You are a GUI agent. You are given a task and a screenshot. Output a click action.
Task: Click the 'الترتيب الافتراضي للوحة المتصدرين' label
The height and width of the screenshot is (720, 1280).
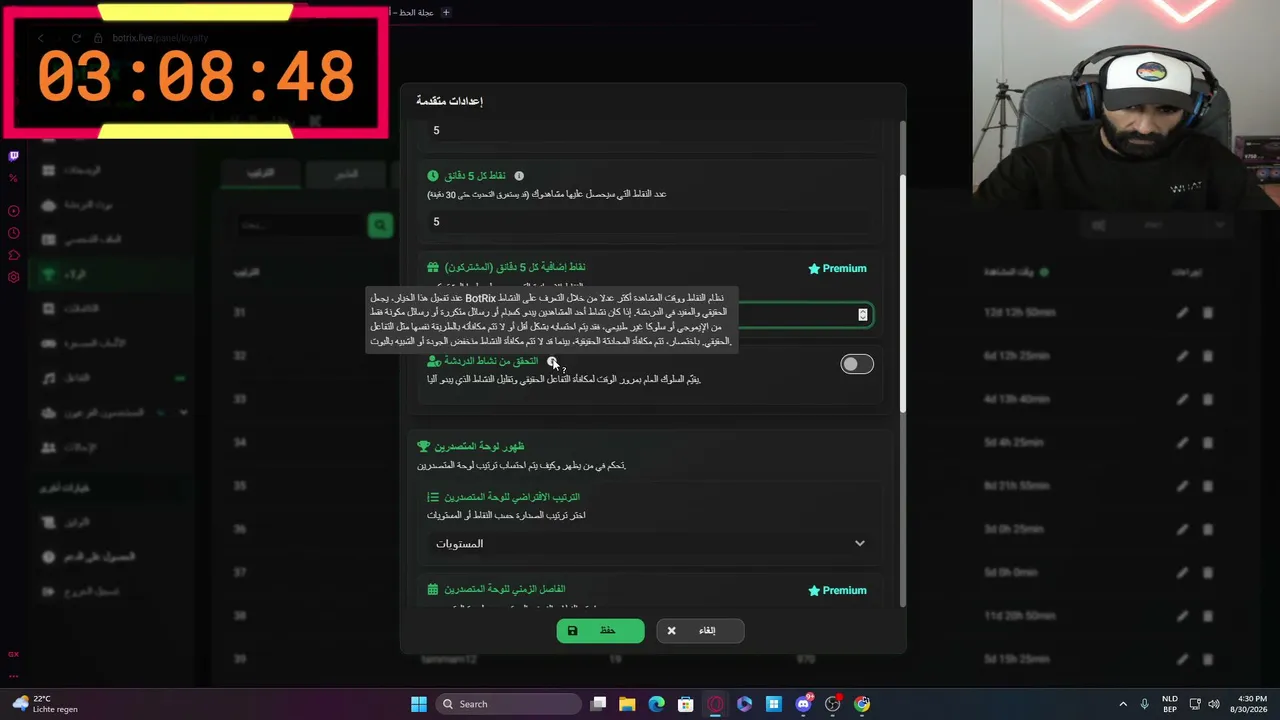512,497
